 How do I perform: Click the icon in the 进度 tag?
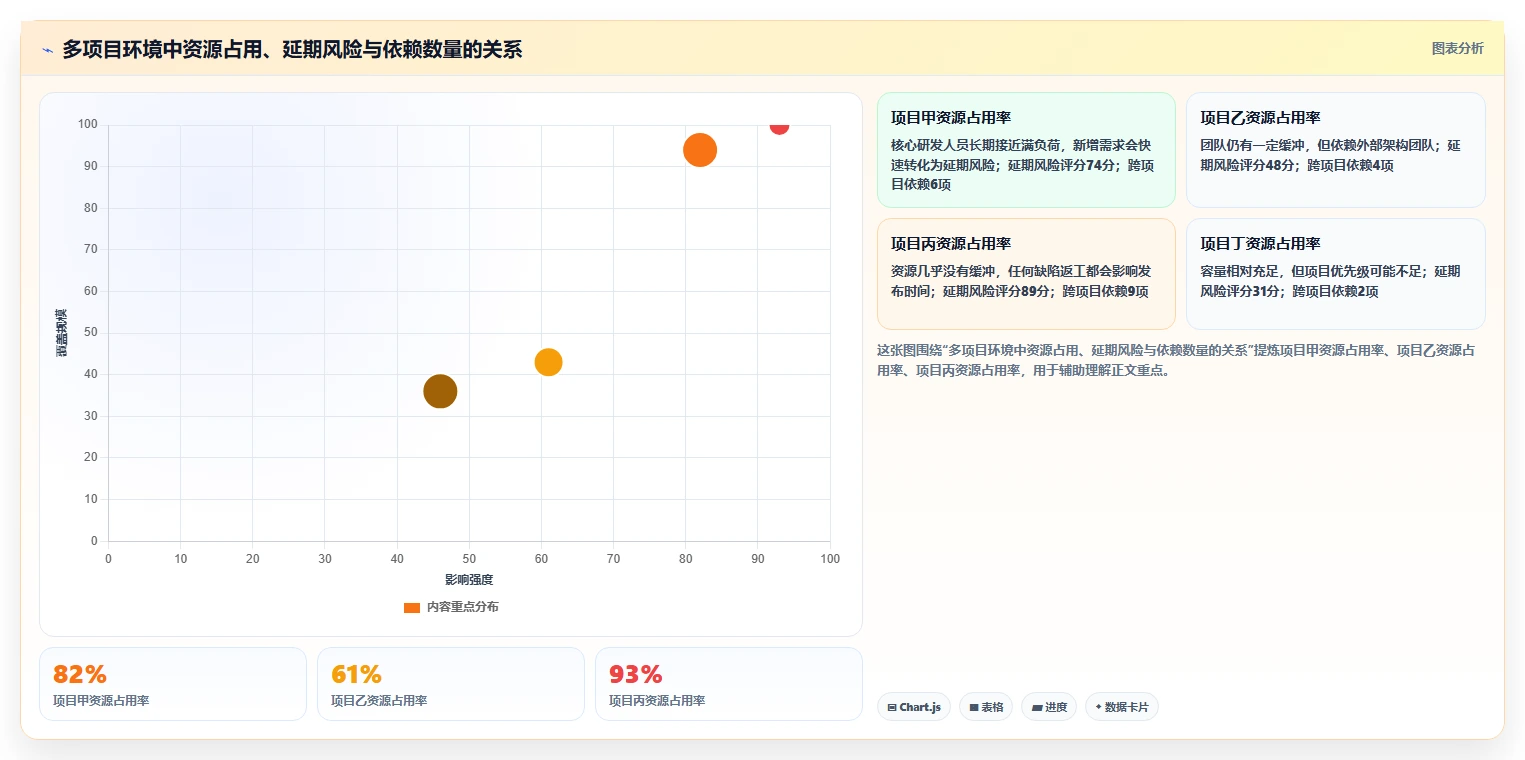[x=1037, y=708]
